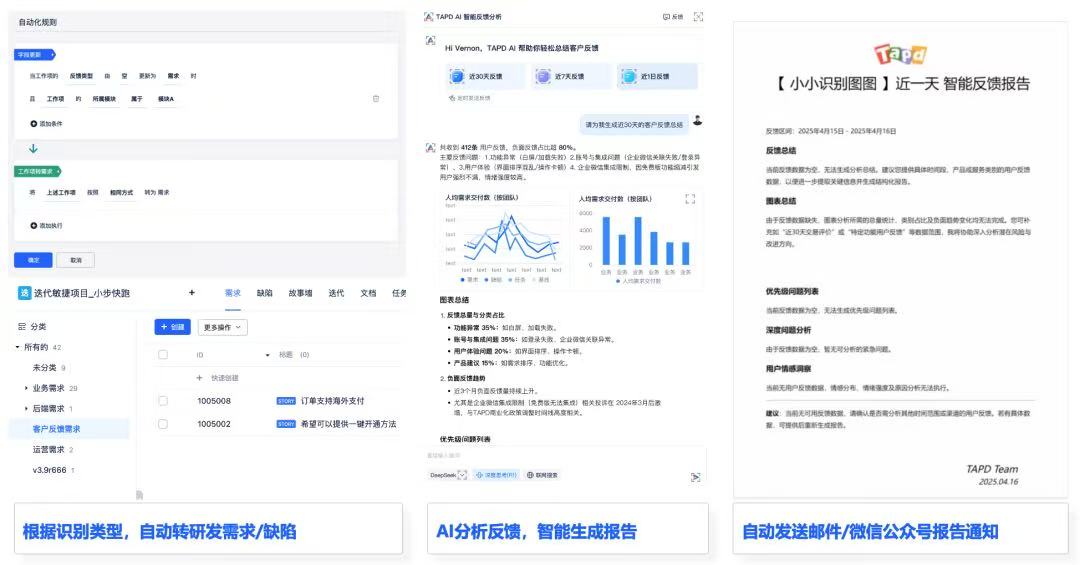Image resolution: width=1080 pixels, height=565 pixels.
Task: Click the 联网搜索 button label
Action: click(x=547, y=475)
